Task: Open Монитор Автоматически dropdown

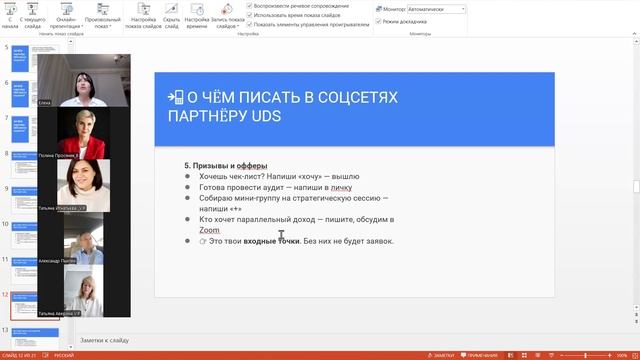Action: [436, 9]
